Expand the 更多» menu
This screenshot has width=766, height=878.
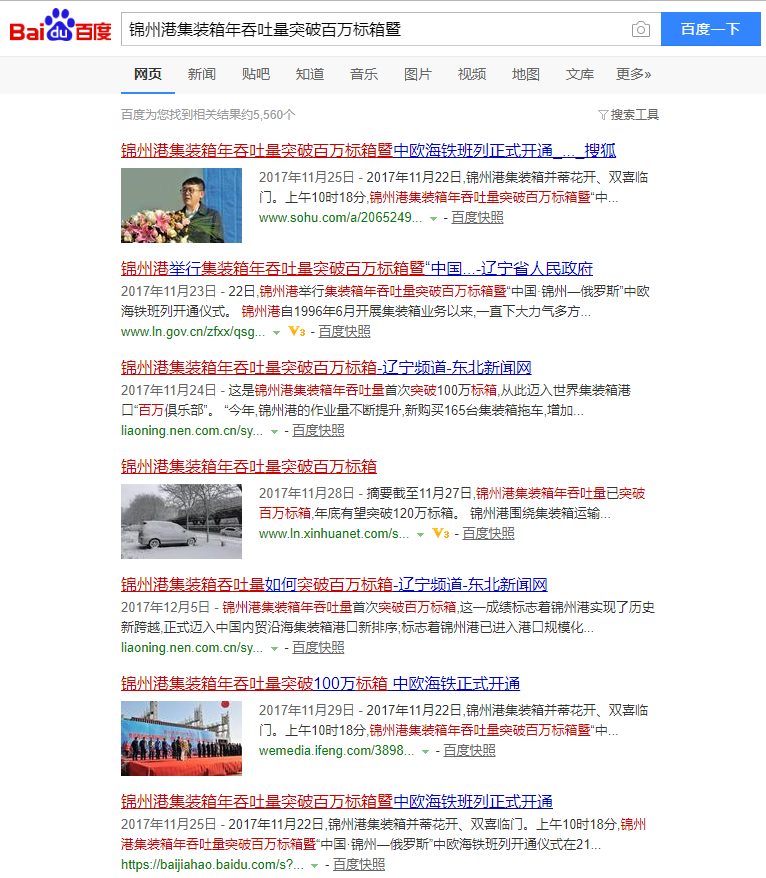633,74
